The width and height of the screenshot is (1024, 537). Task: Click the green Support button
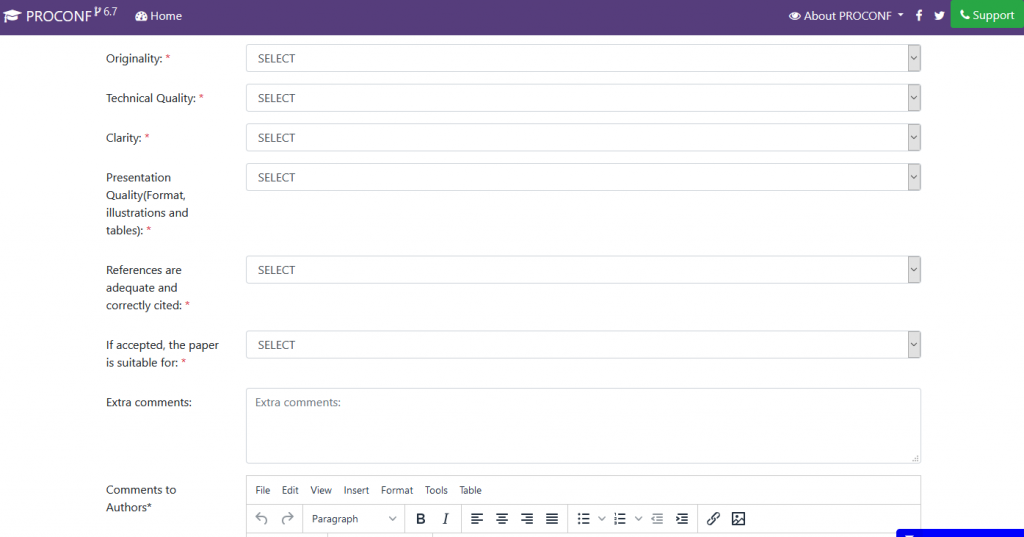[987, 15]
